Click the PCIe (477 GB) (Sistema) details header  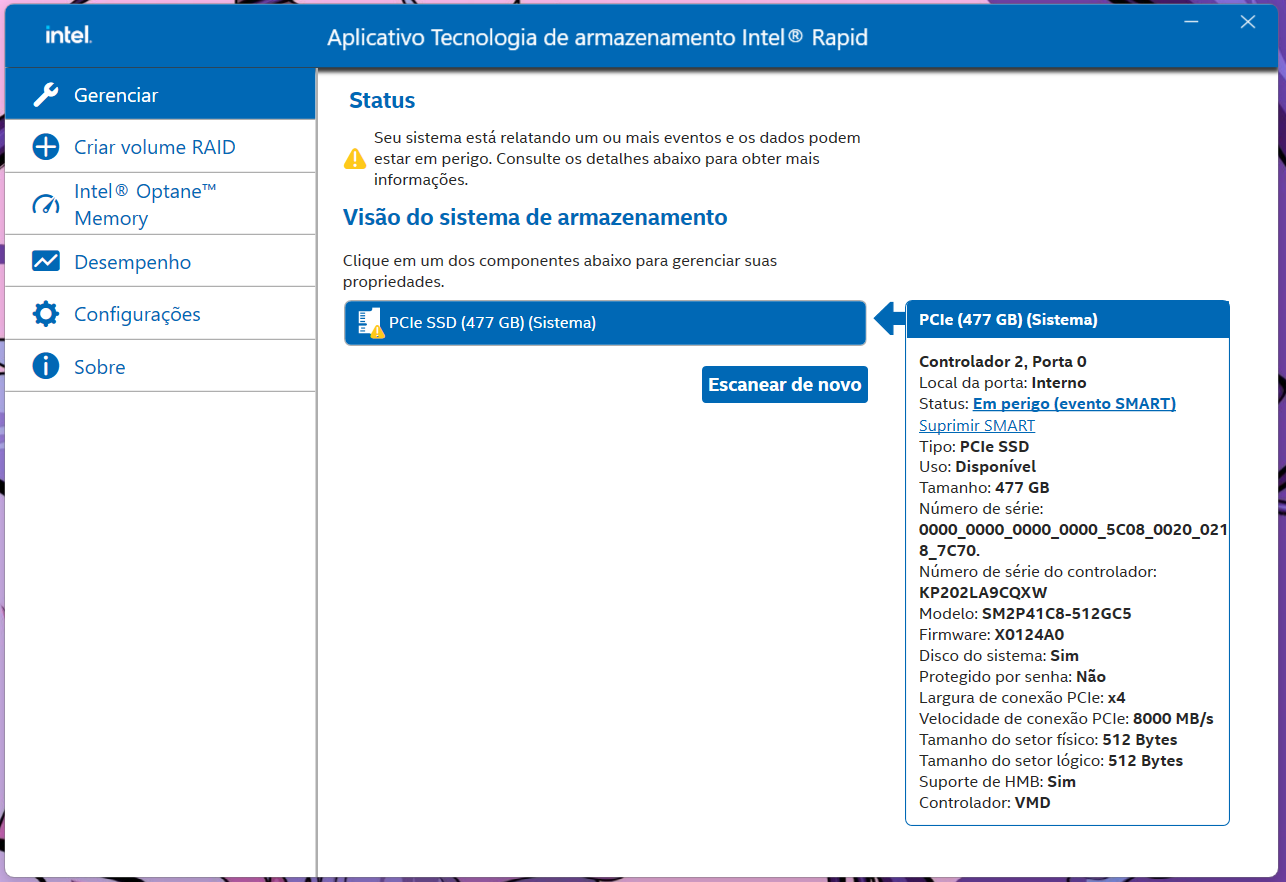1067,320
